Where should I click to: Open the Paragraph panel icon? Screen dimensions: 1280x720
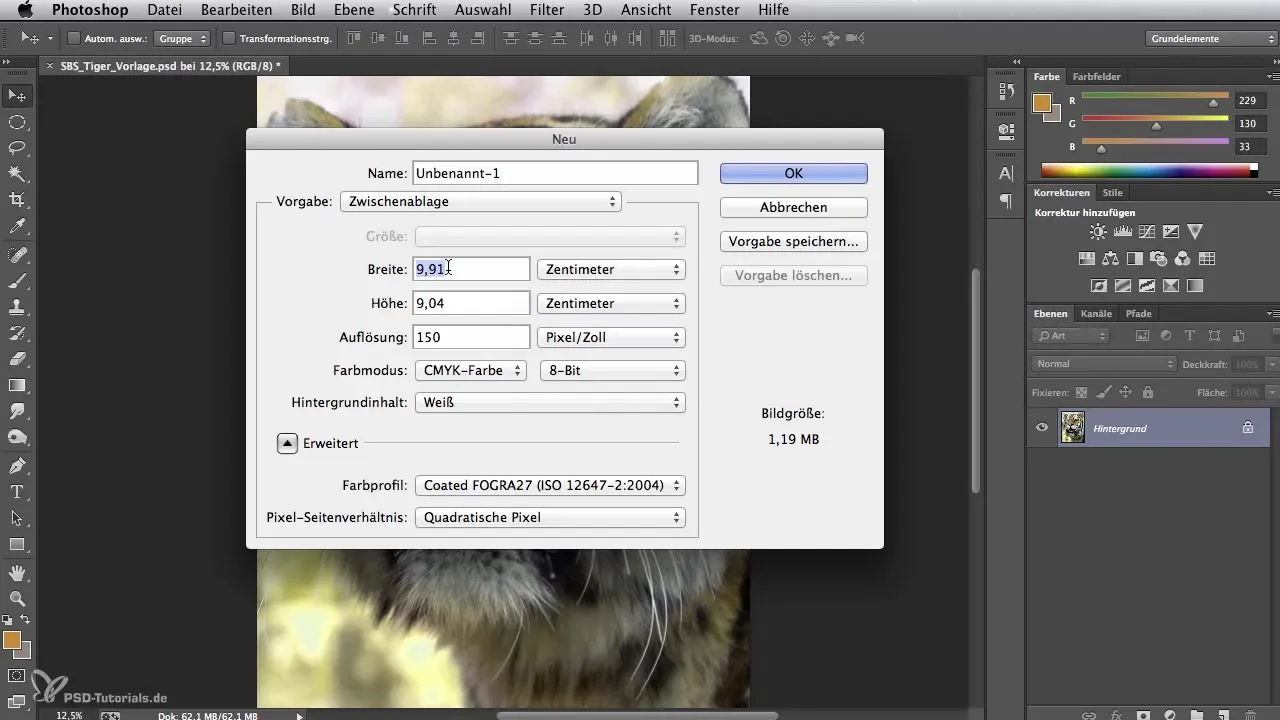coord(1006,201)
